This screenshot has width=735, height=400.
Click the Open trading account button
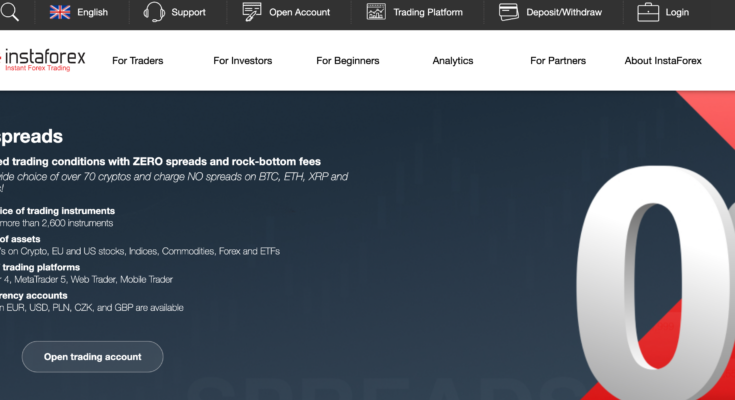pyautogui.click(x=92, y=357)
